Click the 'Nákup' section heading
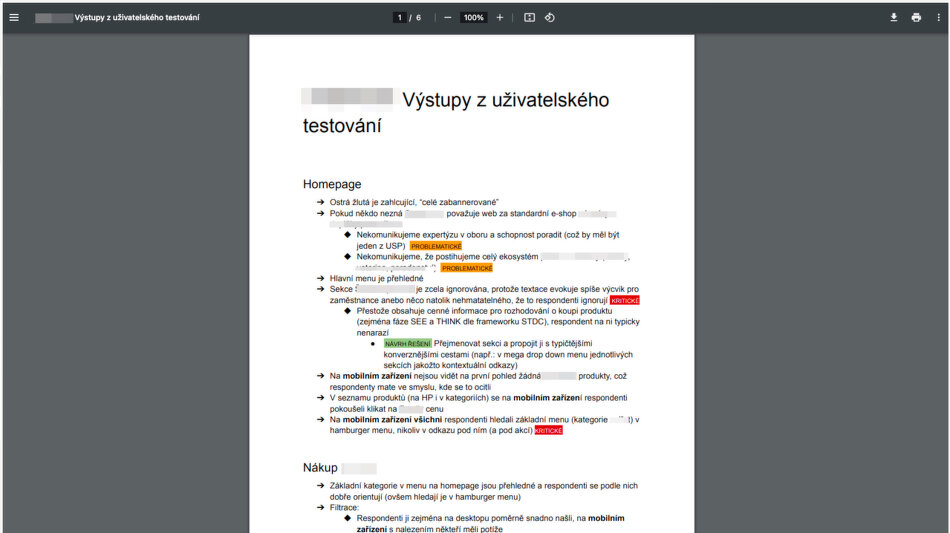The width and height of the screenshot is (950, 533). point(320,468)
